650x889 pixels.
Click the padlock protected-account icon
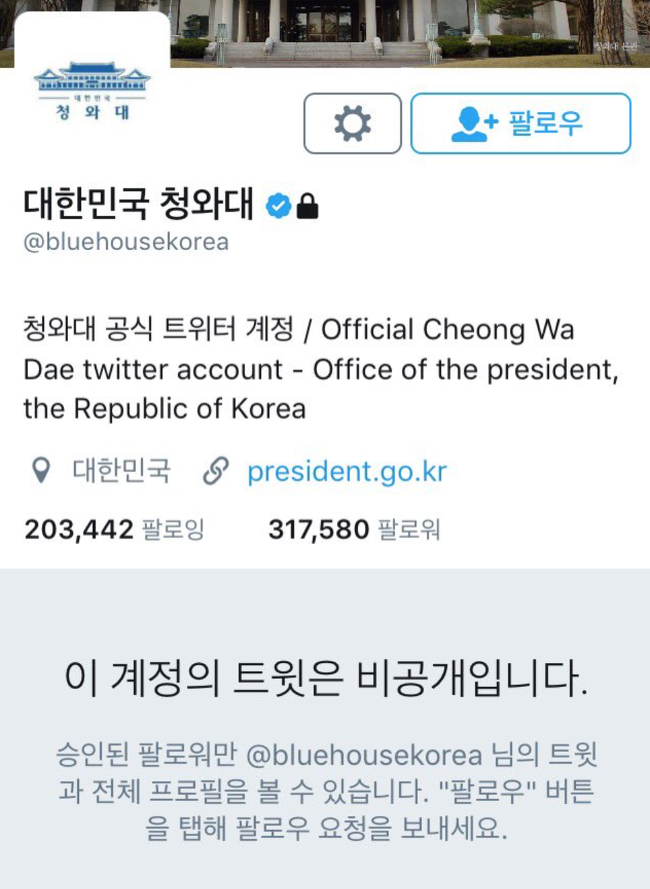click(x=307, y=205)
